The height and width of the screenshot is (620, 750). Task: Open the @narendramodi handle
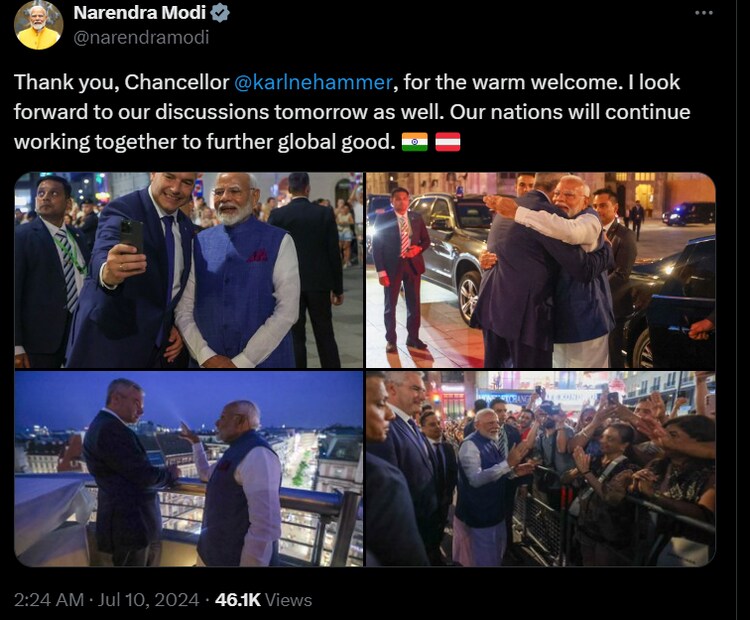141,37
